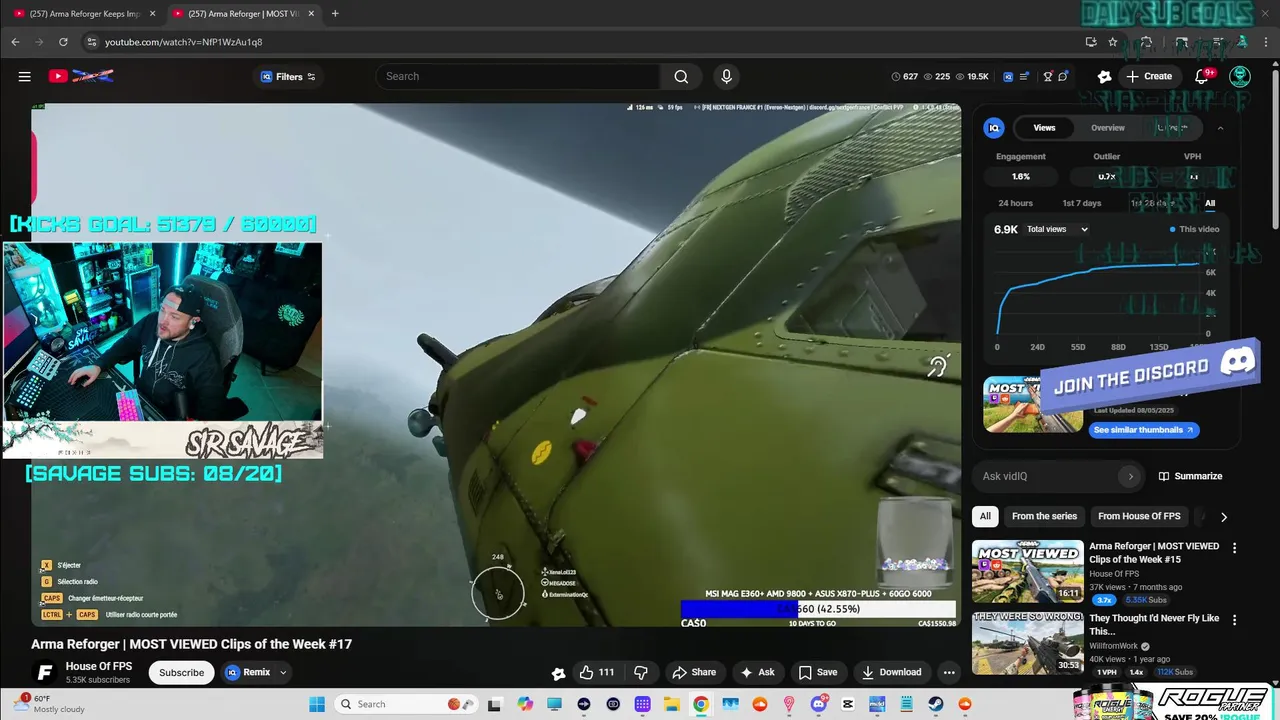
Task: Open the House Of FPS channel avatar
Action: click(x=44, y=672)
